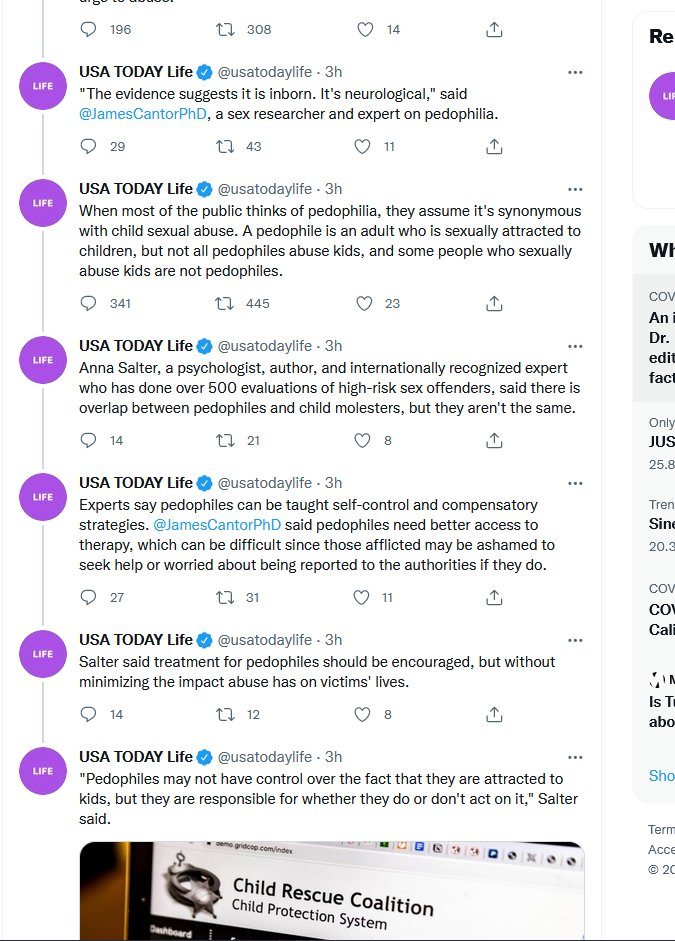Like the tweet with 23 likes
The width and height of the screenshot is (675, 941).
click(x=364, y=303)
